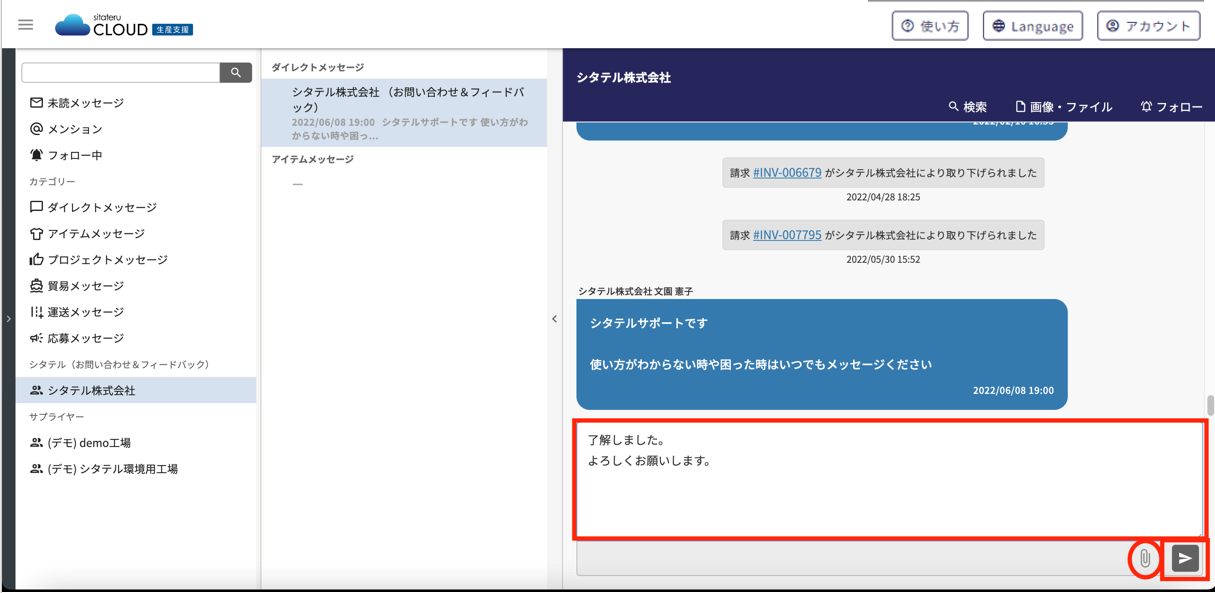The width and height of the screenshot is (1215, 593).
Task: Click people icon beside (デモ) demo工場
Action: click(36, 442)
